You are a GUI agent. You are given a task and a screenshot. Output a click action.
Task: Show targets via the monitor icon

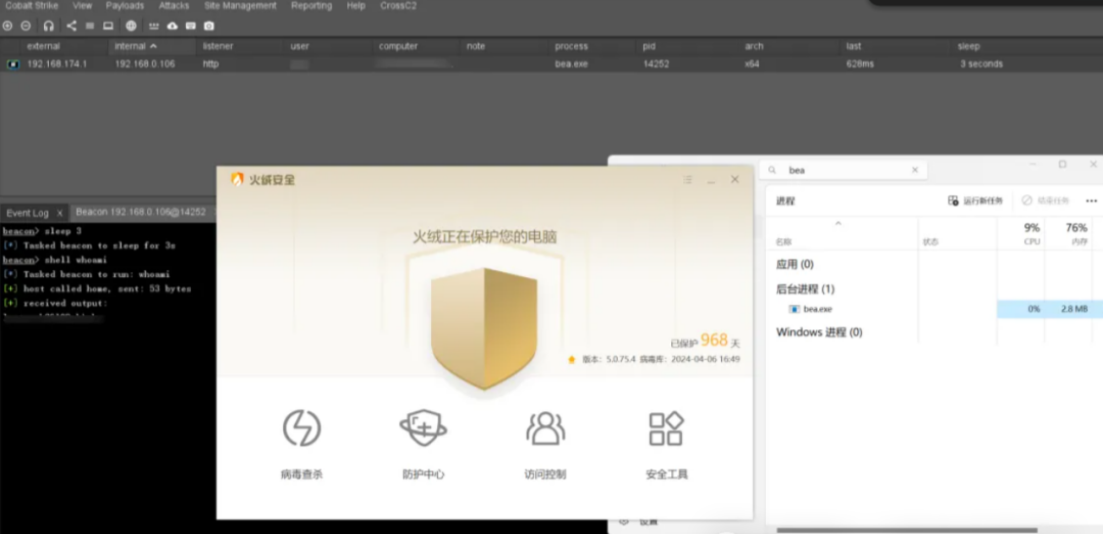(x=108, y=26)
